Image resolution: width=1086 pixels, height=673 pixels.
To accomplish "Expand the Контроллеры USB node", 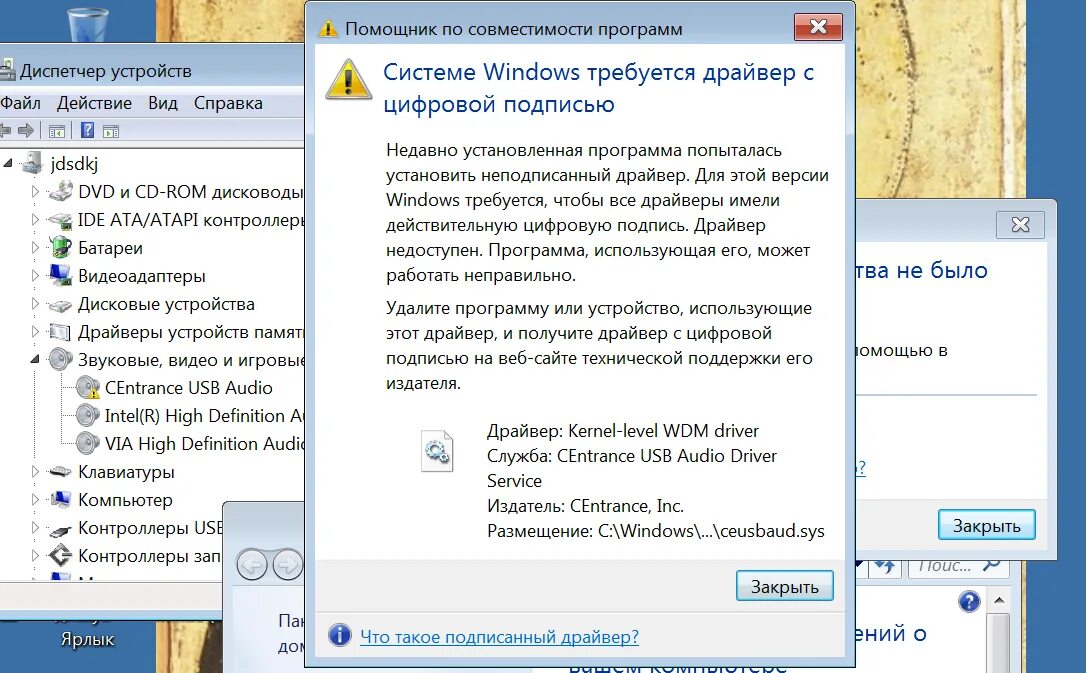I will click(35, 528).
